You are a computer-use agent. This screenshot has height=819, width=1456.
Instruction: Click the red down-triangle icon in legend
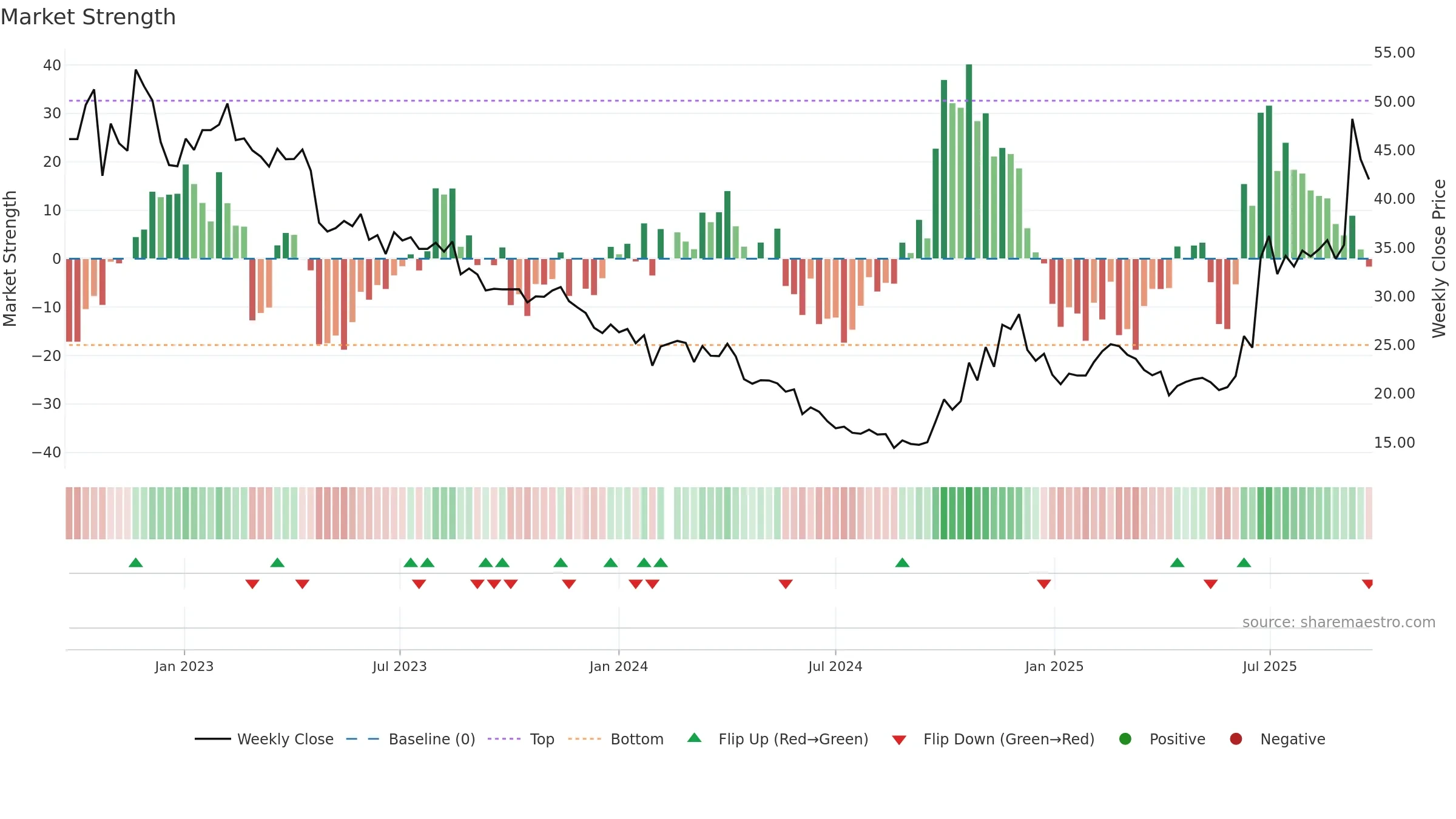coord(900,740)
